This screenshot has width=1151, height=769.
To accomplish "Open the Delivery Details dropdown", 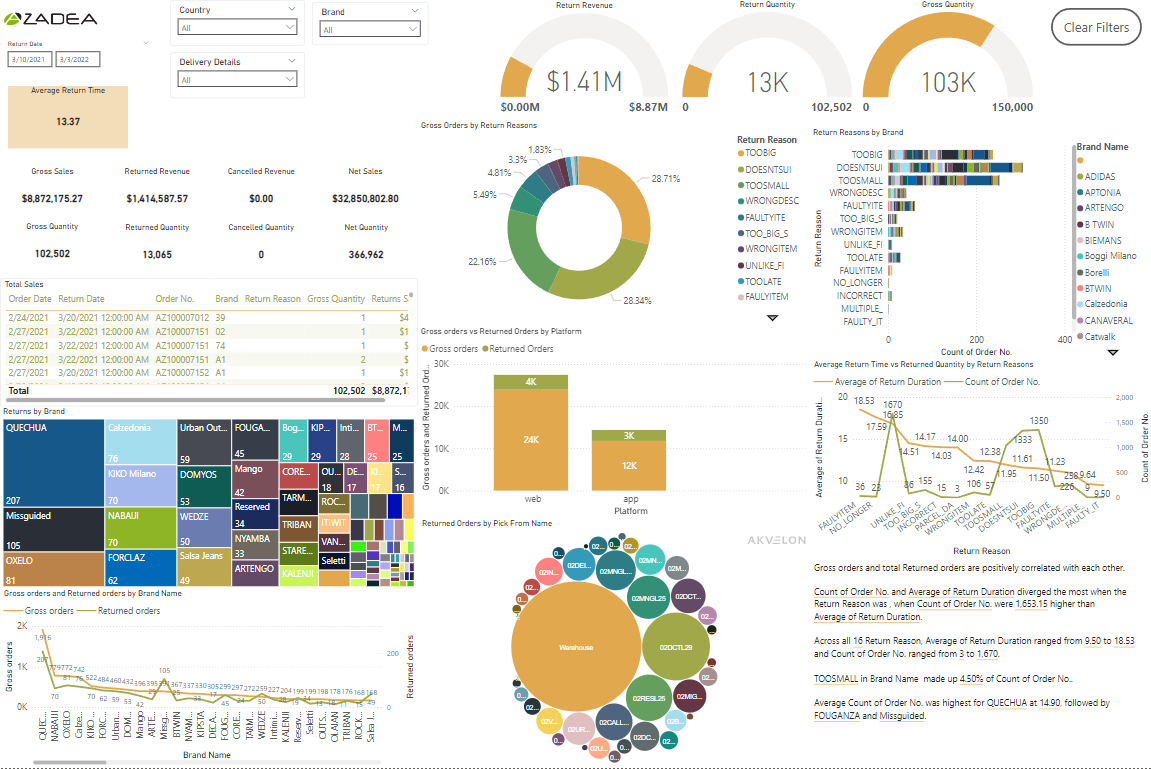I will 237,79.
